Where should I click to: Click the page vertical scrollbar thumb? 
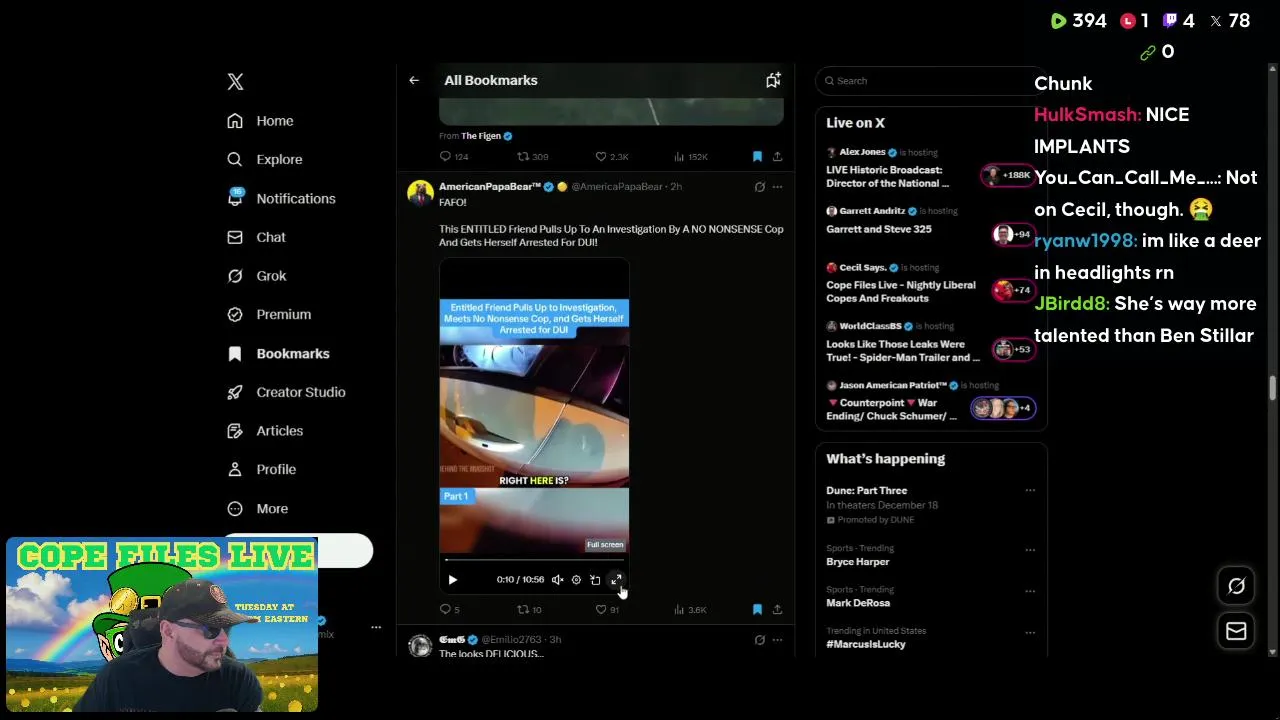[x=1272, y=388]
